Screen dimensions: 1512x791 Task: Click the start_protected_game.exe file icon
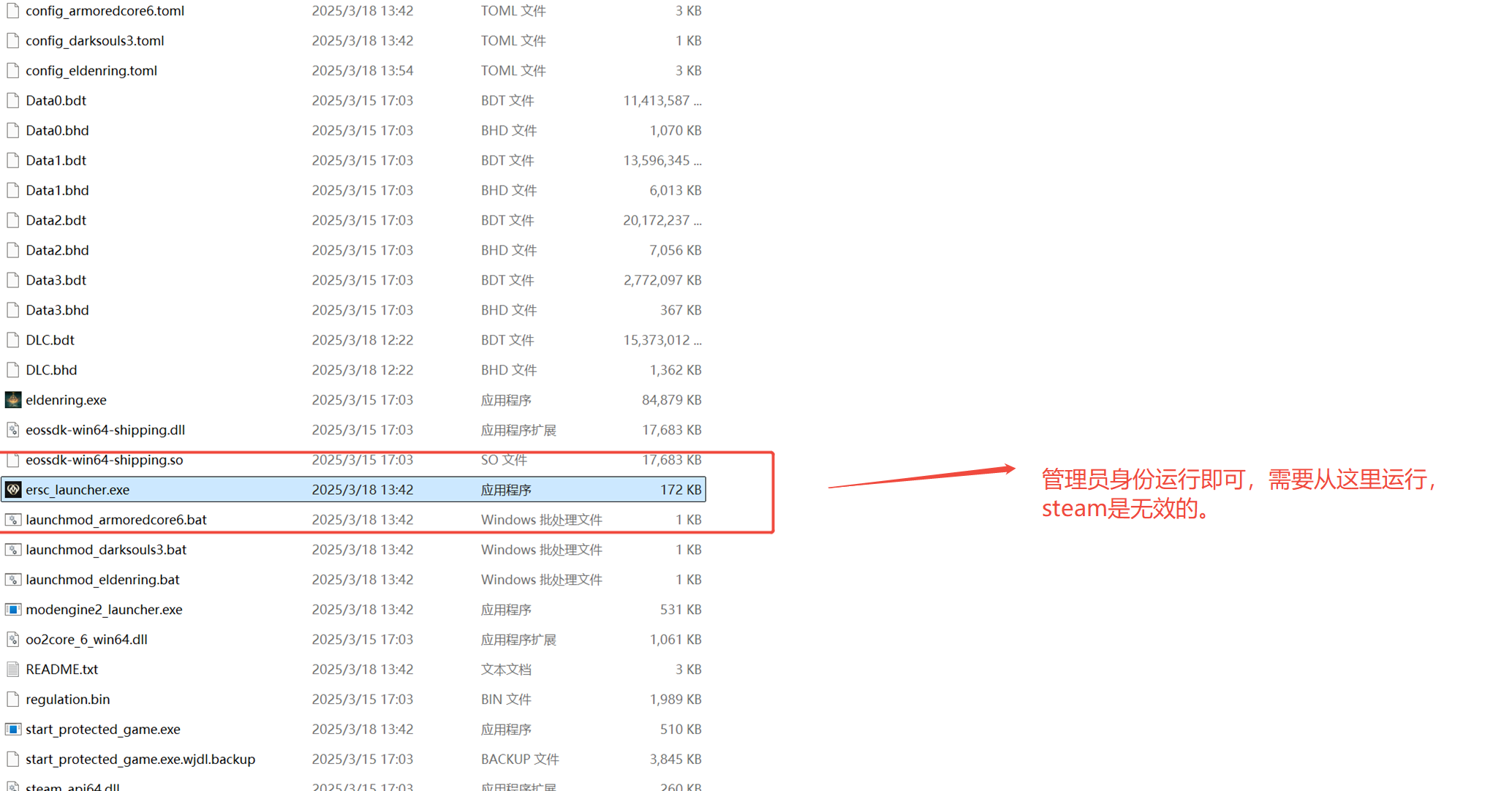[13, 730]
